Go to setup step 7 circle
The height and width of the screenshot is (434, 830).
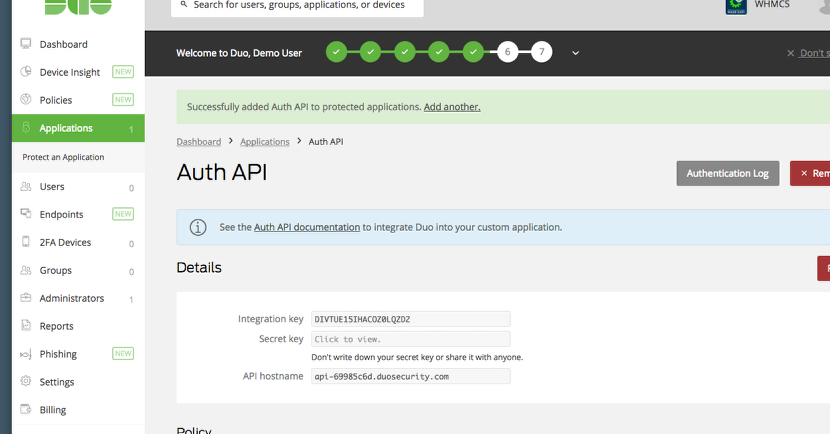(x=542, y=52)
